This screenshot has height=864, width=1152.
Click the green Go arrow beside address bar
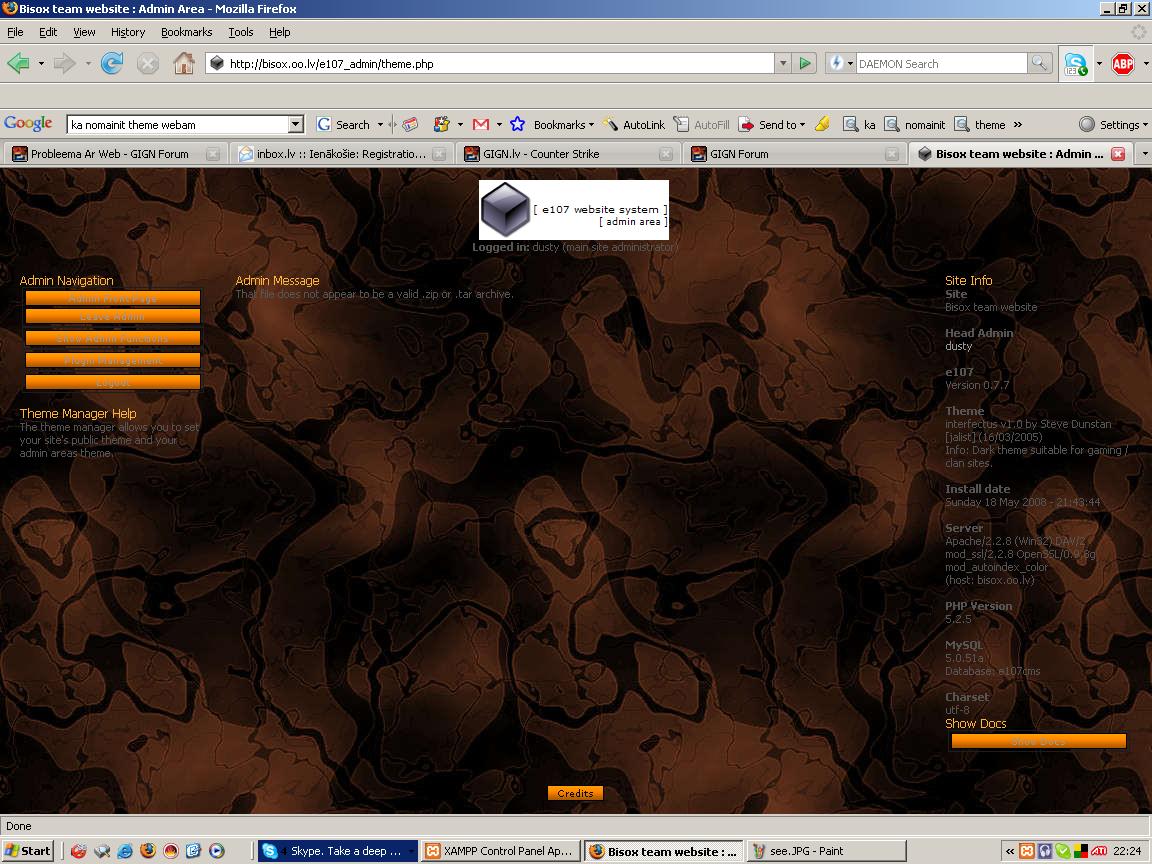tap(805, 64)
